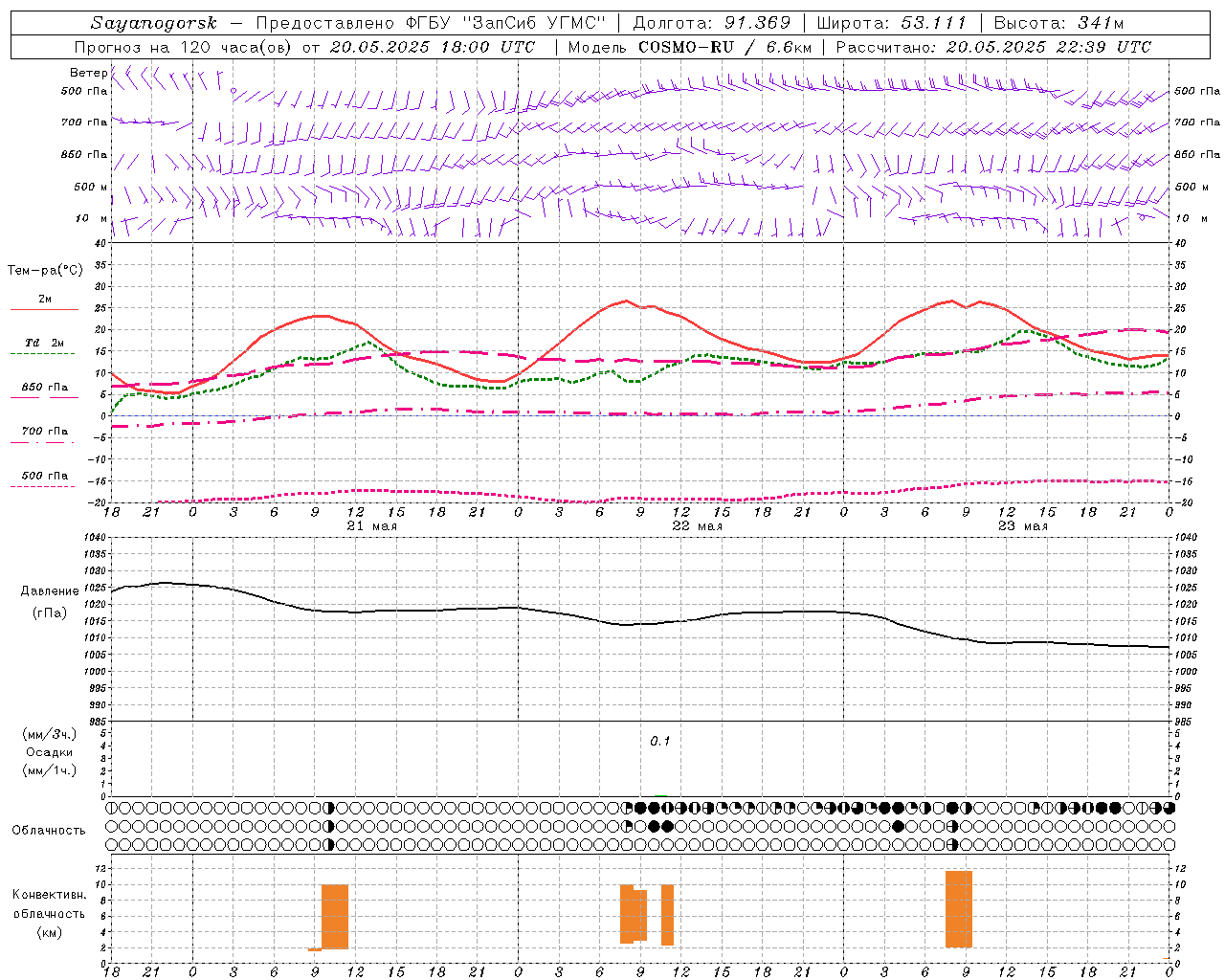Click the Тем-ра(°C) temperature axis title
The image size is (1225, 980).
[45, 271]
